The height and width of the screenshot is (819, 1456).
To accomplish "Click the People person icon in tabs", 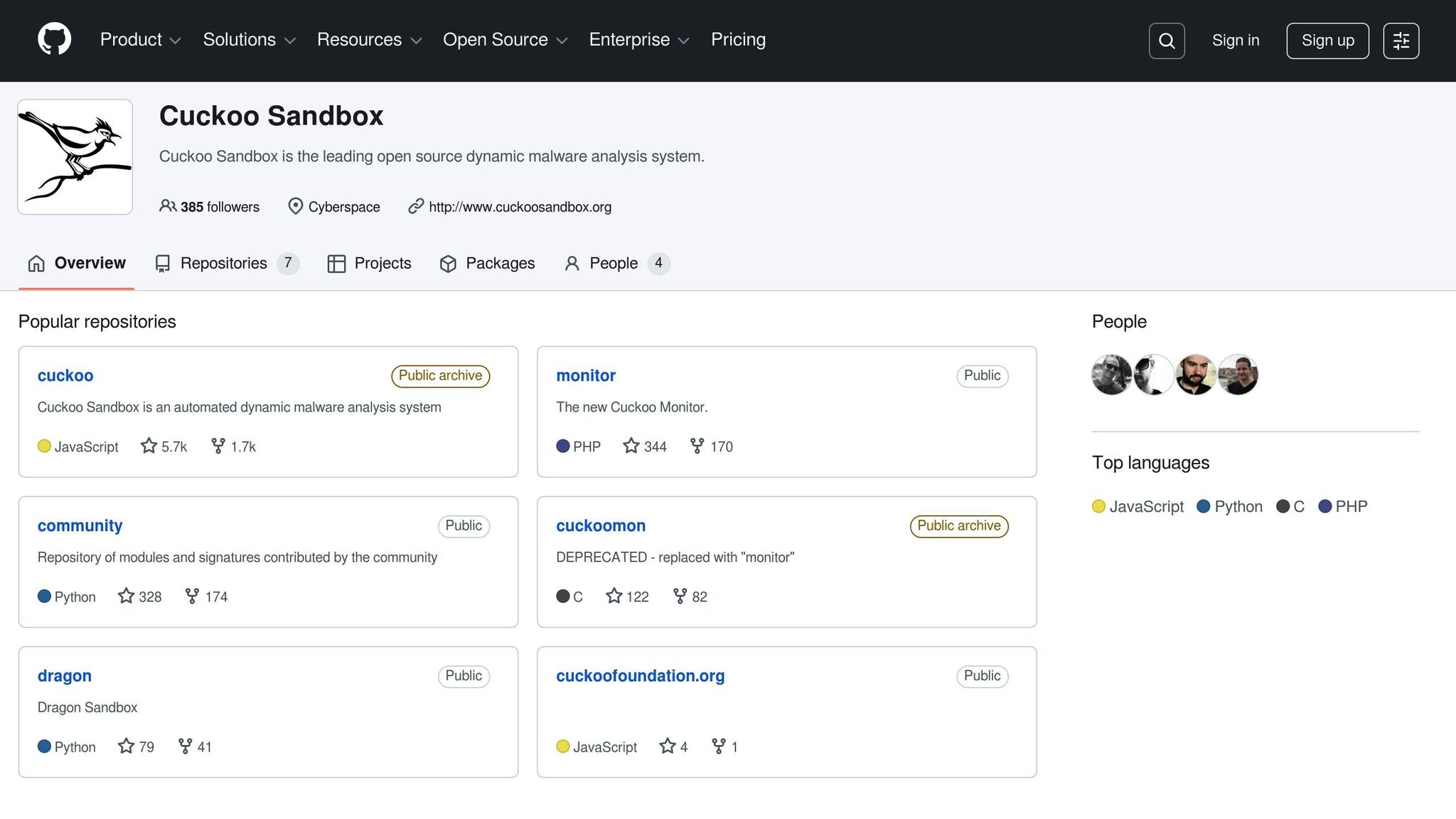I will point(572,264).
